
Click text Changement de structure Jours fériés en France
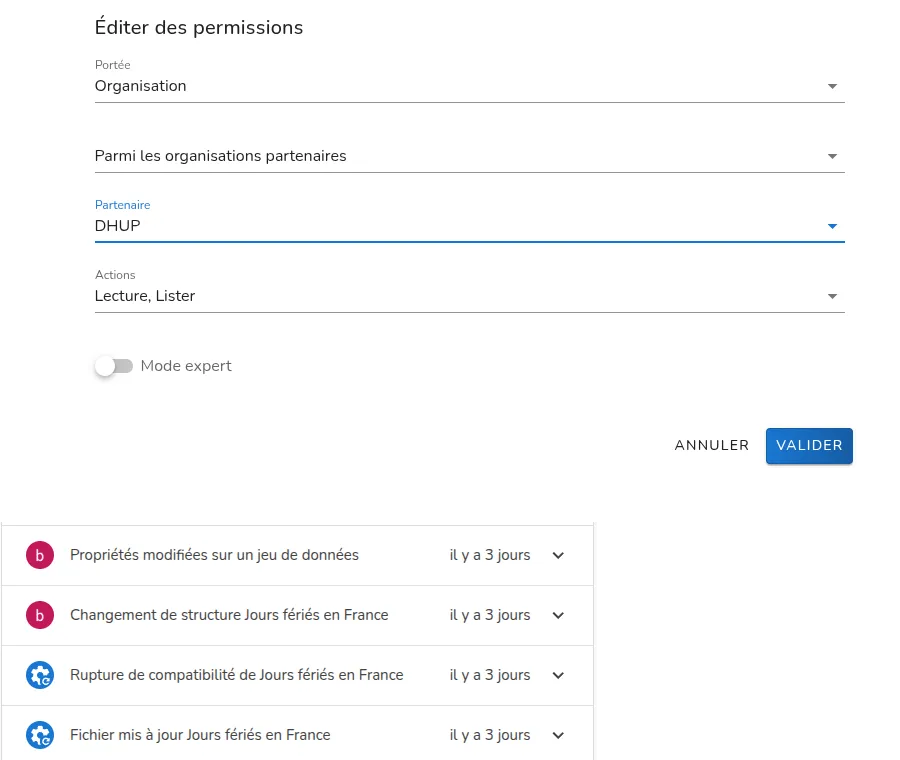tap(229, 615)
